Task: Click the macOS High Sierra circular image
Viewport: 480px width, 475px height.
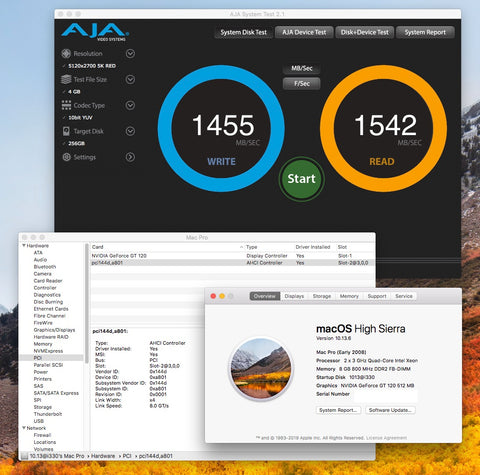Action: point(261,368)
